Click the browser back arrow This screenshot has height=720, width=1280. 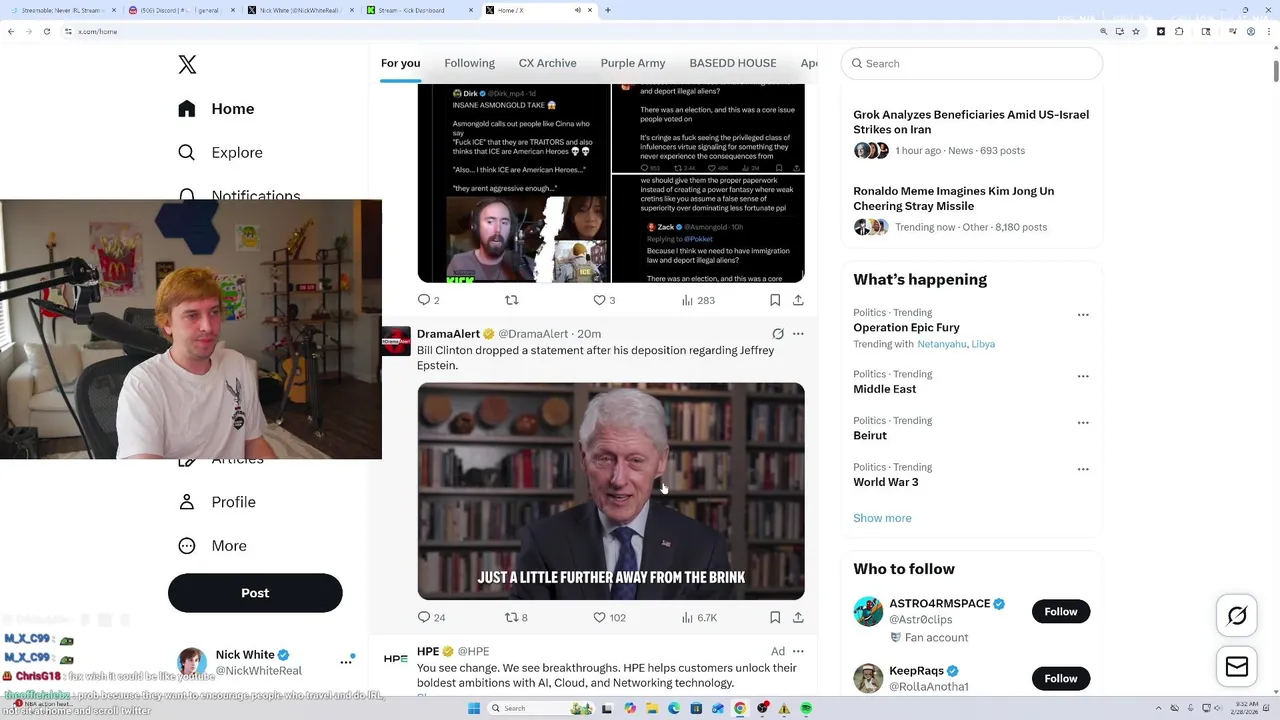pyautogui.click(x=11, y=31)
